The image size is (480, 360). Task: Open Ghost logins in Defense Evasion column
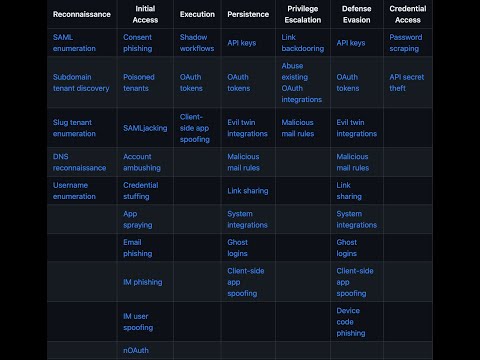pyautogui.click(x=347, y=248)
